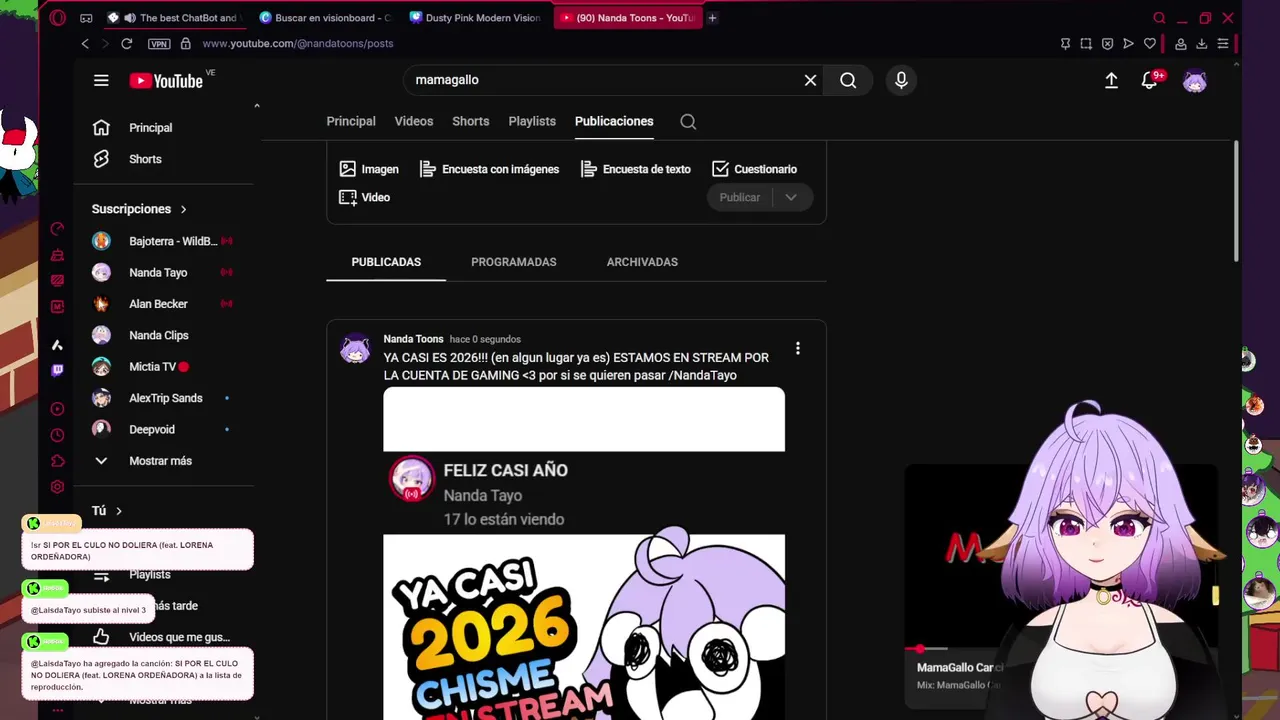Pin the current tab icon in toolbar
Screen dimensions: 1280x720
[1065, 43]
